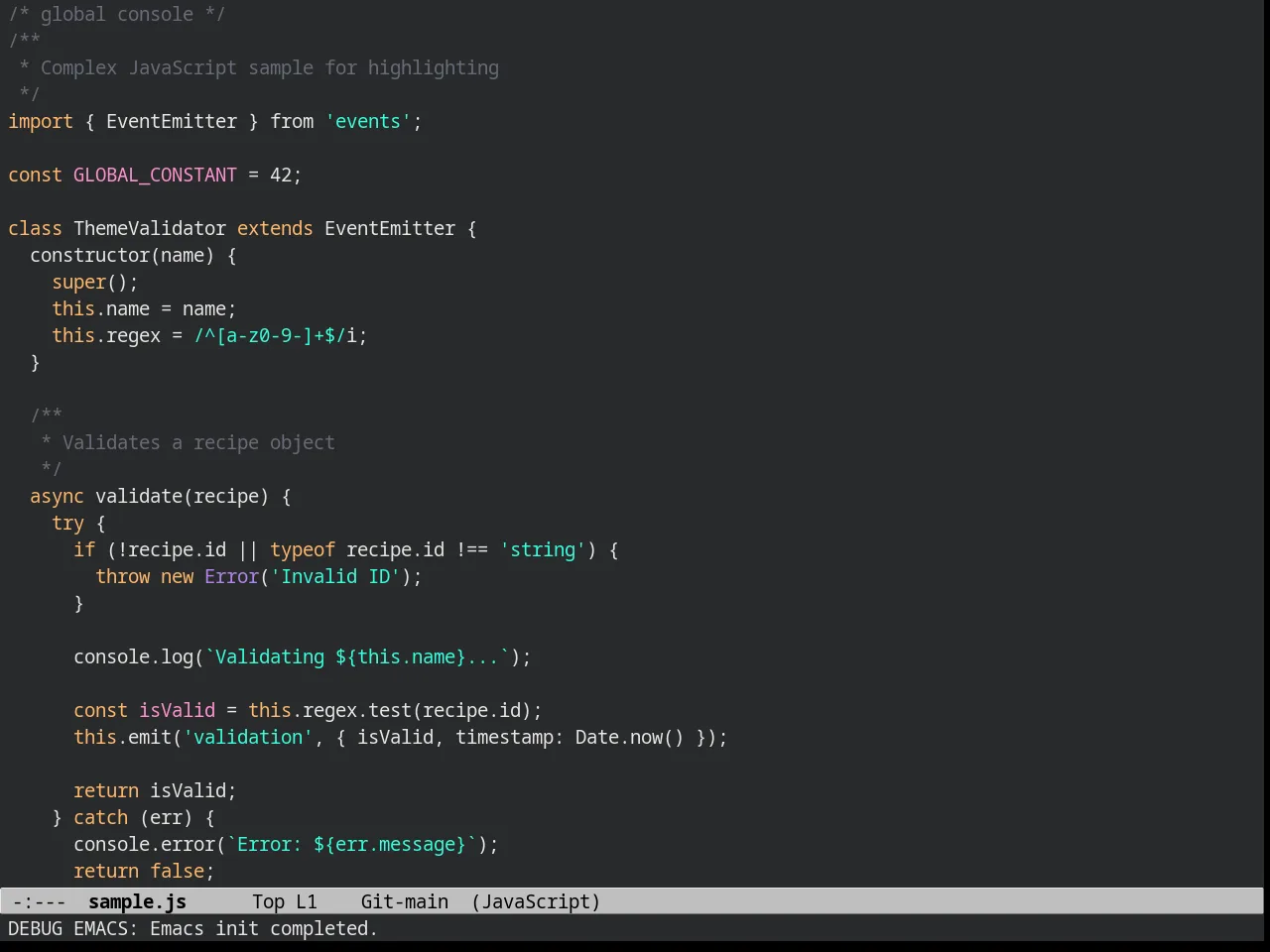
Task: Click the GLOBAL_CONSTANT identifier
Action: coord(155,175)
